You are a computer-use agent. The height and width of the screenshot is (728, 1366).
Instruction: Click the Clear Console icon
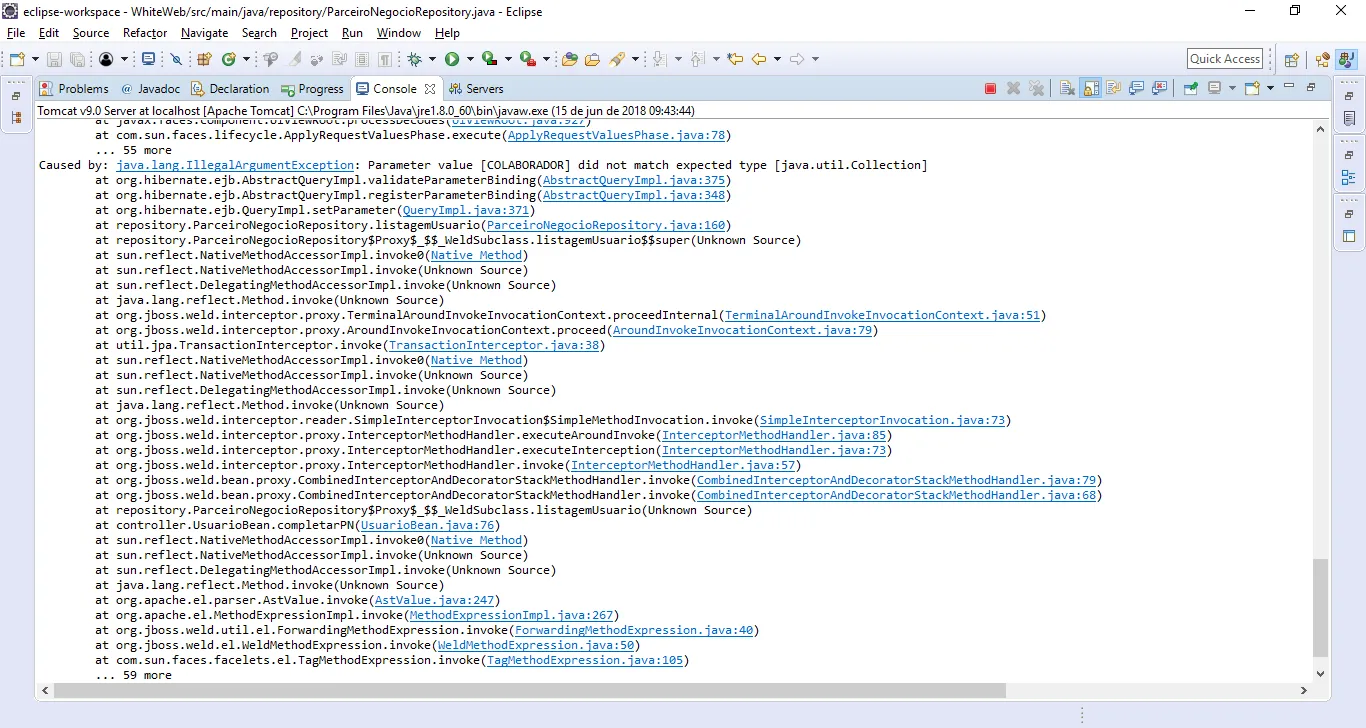click(1067, 88)
